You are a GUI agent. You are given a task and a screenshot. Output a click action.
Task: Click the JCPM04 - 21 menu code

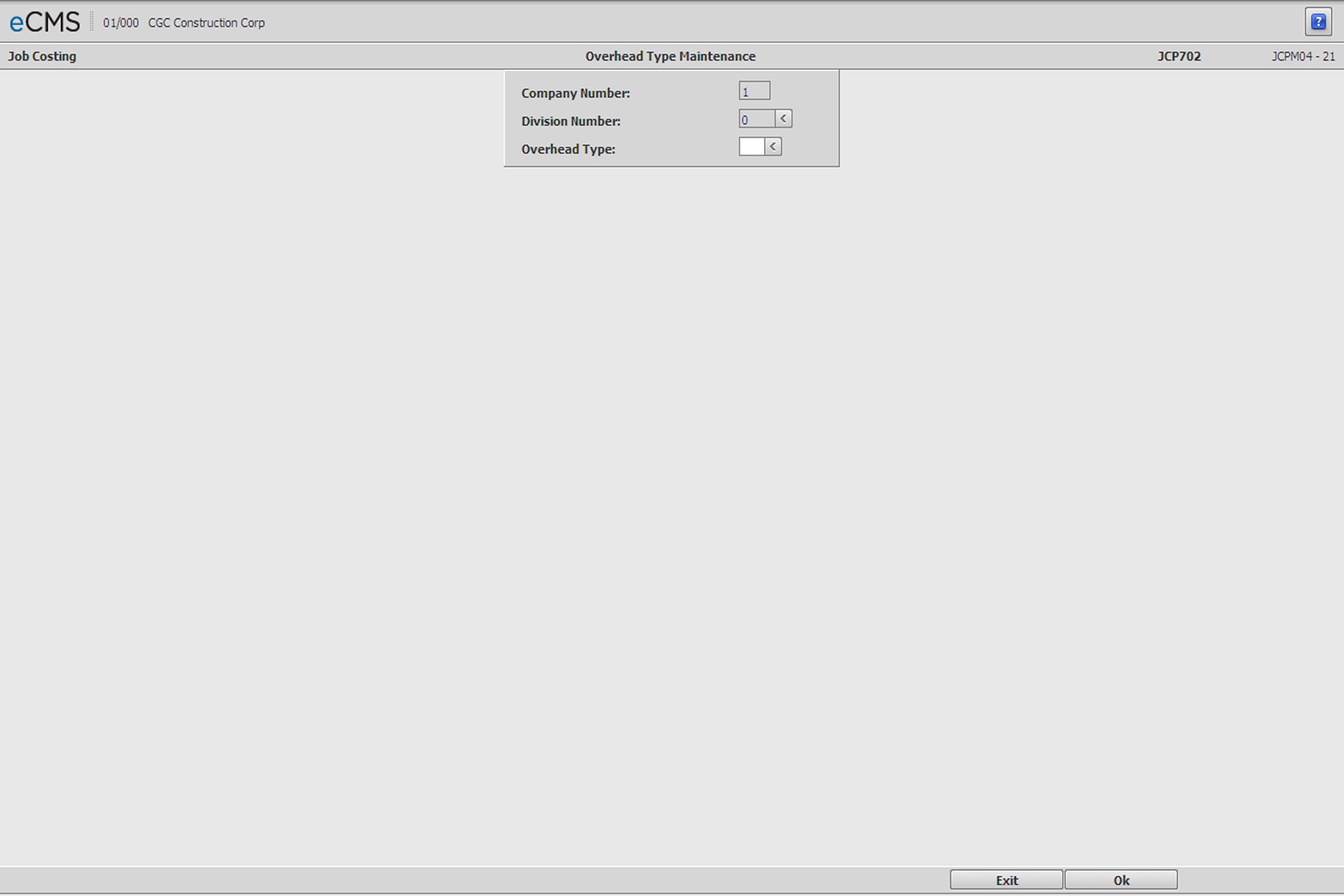point(1303,56)
